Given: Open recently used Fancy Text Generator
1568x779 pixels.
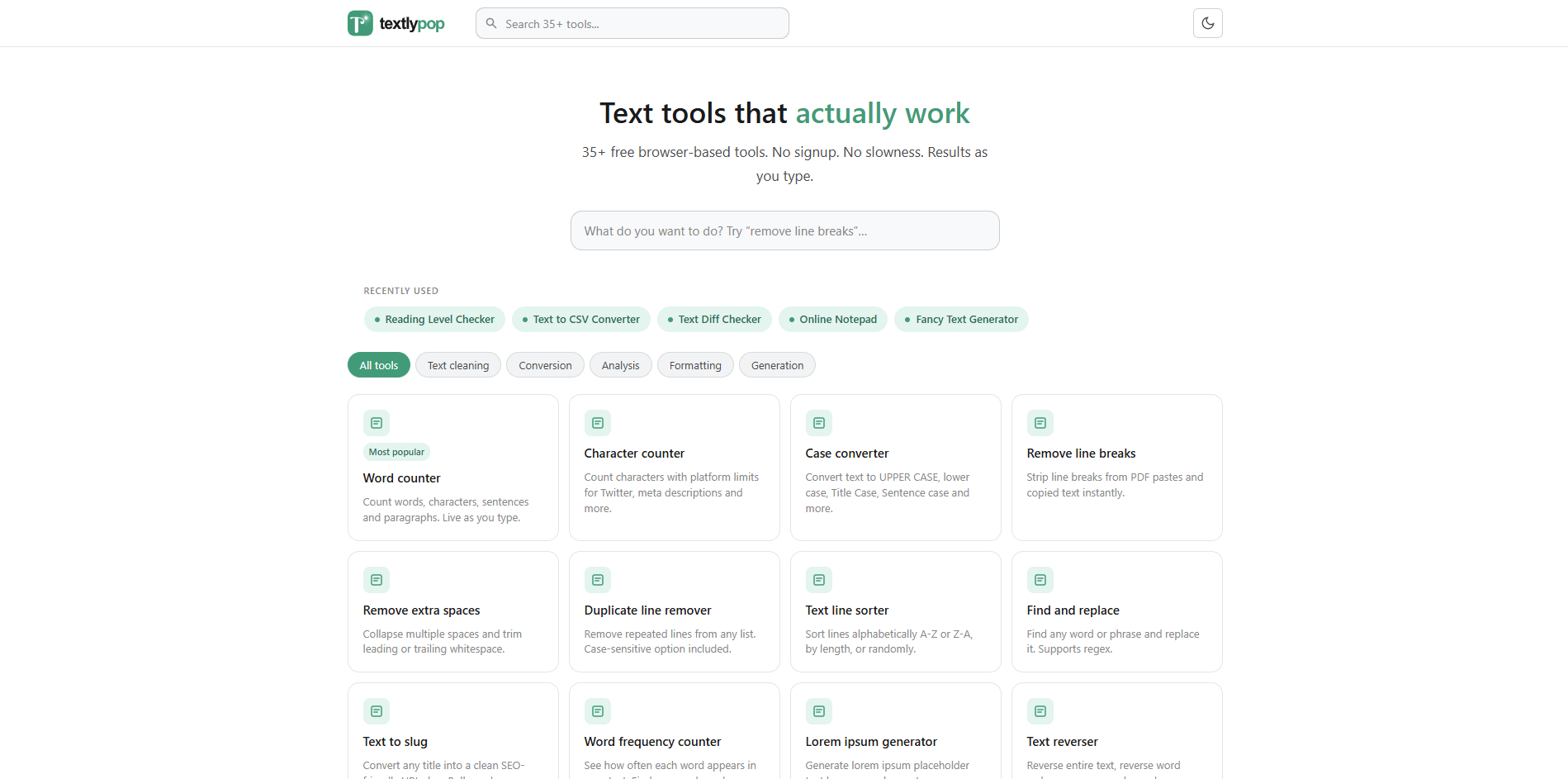Looking at the screenshot, I should point(961,320).
